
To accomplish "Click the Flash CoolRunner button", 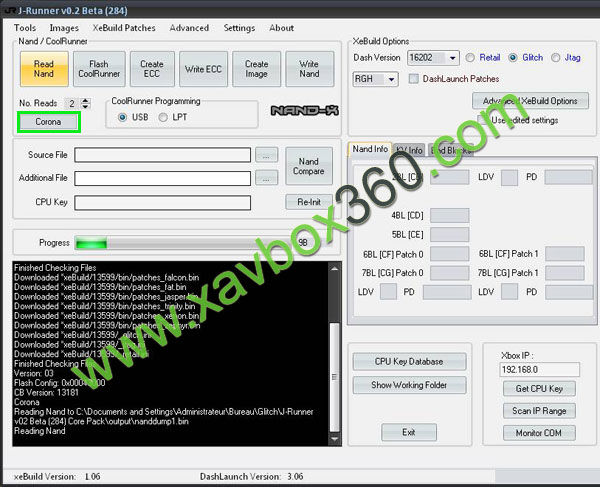I will click(x=99, y=69).
